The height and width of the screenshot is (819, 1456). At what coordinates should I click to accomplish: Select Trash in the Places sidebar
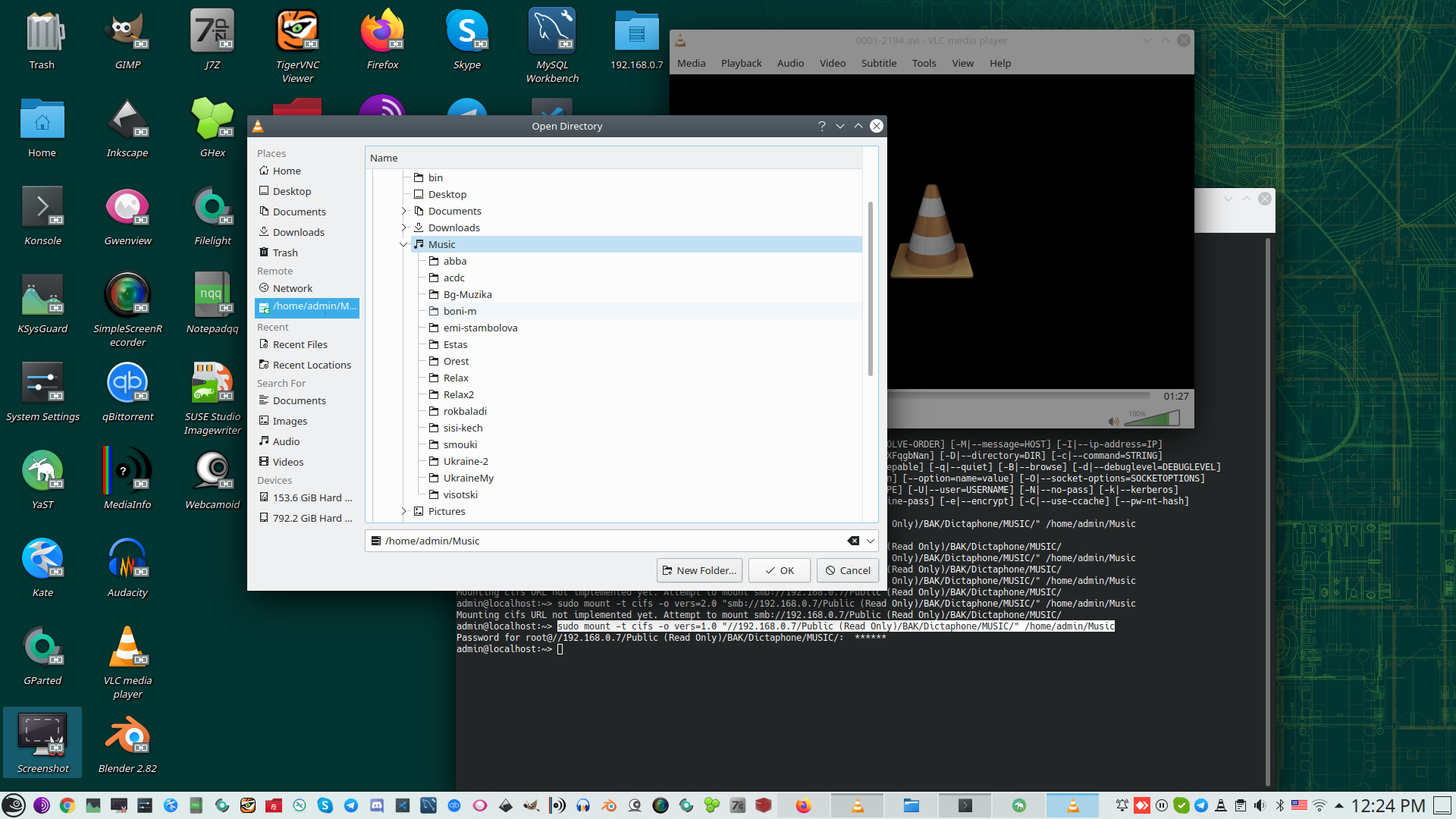(285, 253)
